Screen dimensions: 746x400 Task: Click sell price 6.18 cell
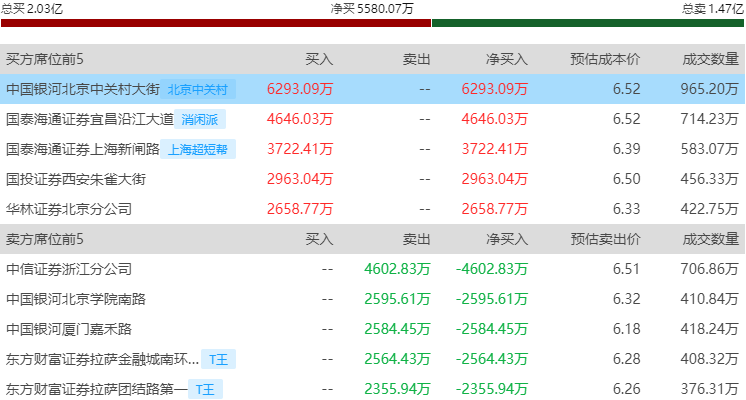[x=627, y=329]
